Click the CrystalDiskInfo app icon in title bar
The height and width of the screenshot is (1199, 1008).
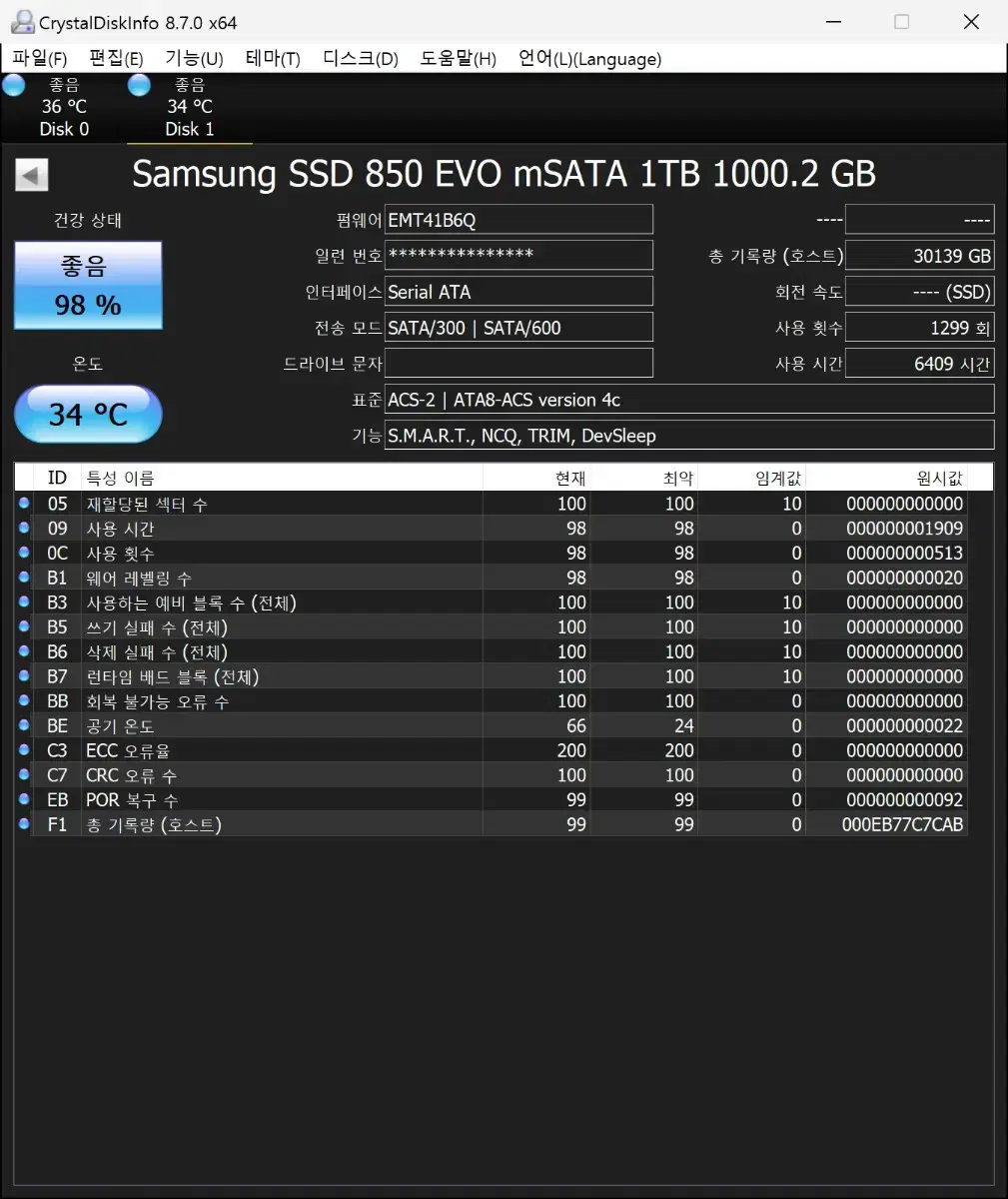coord(22,22)
